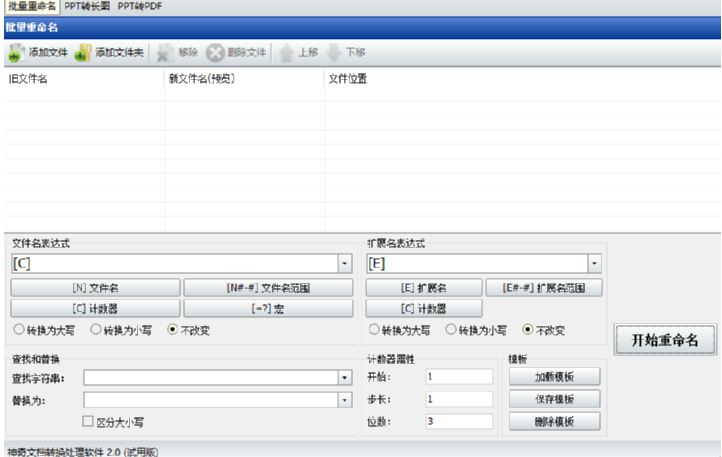Click the [N#-#] 文件名范围 button
Viewport: 722px width, 457px height.
268,288
